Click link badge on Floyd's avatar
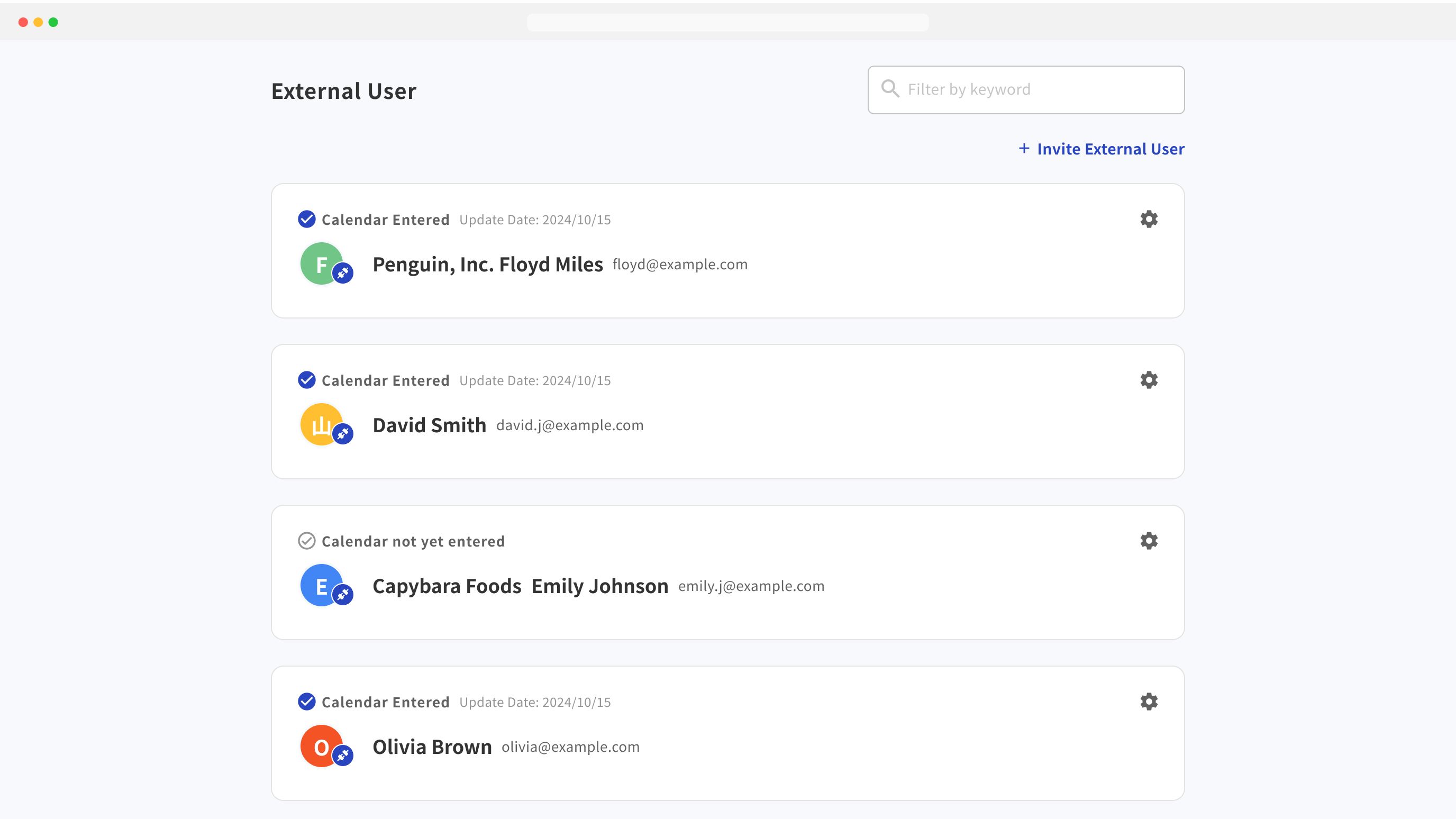 coord(342,274)
